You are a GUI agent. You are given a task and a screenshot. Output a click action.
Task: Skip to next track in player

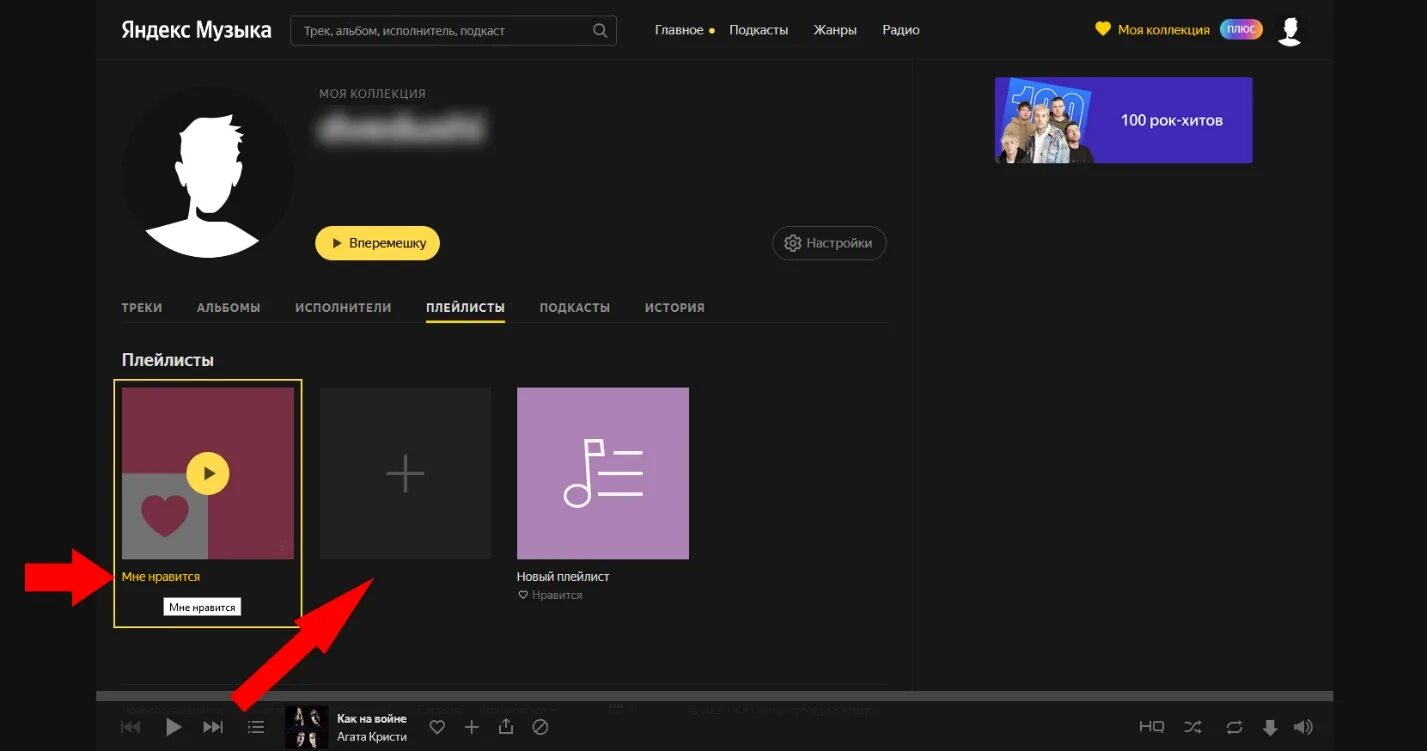click(x=213, y=727)
